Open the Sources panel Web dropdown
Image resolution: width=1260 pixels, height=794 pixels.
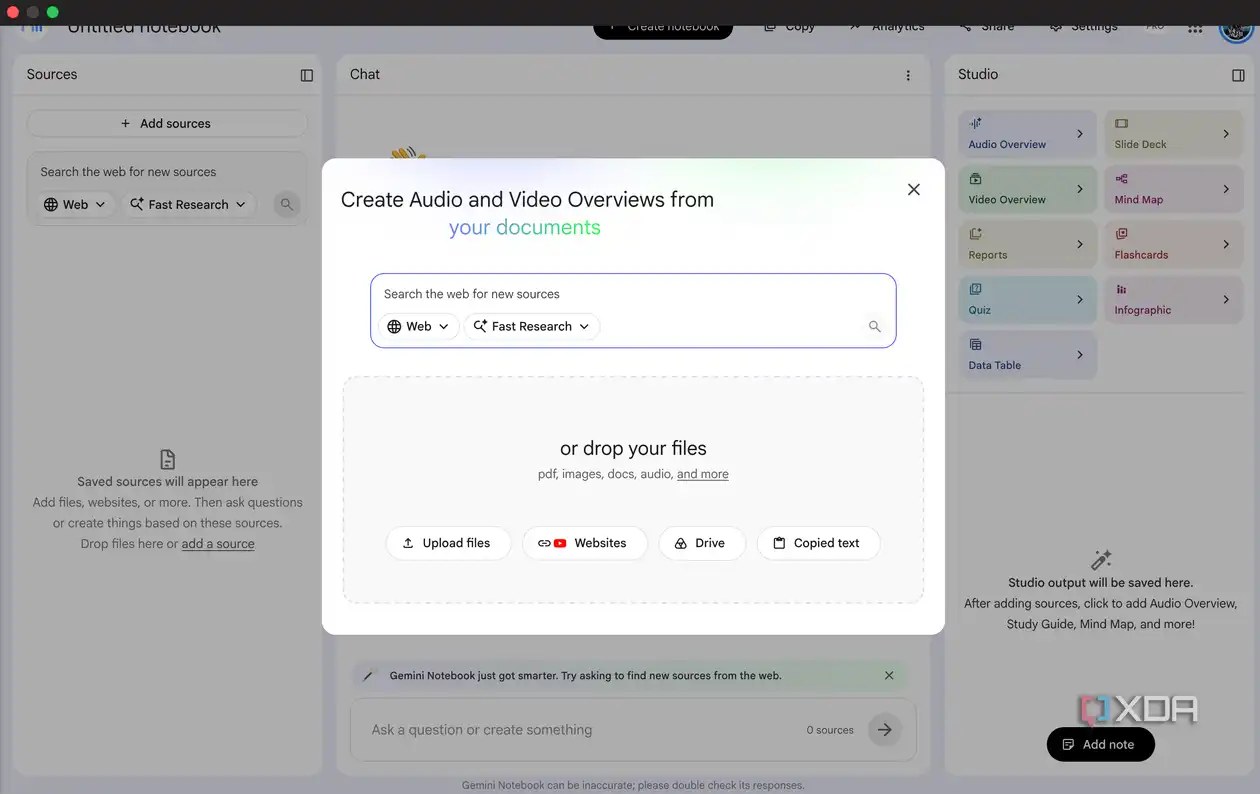pos(74,204)
